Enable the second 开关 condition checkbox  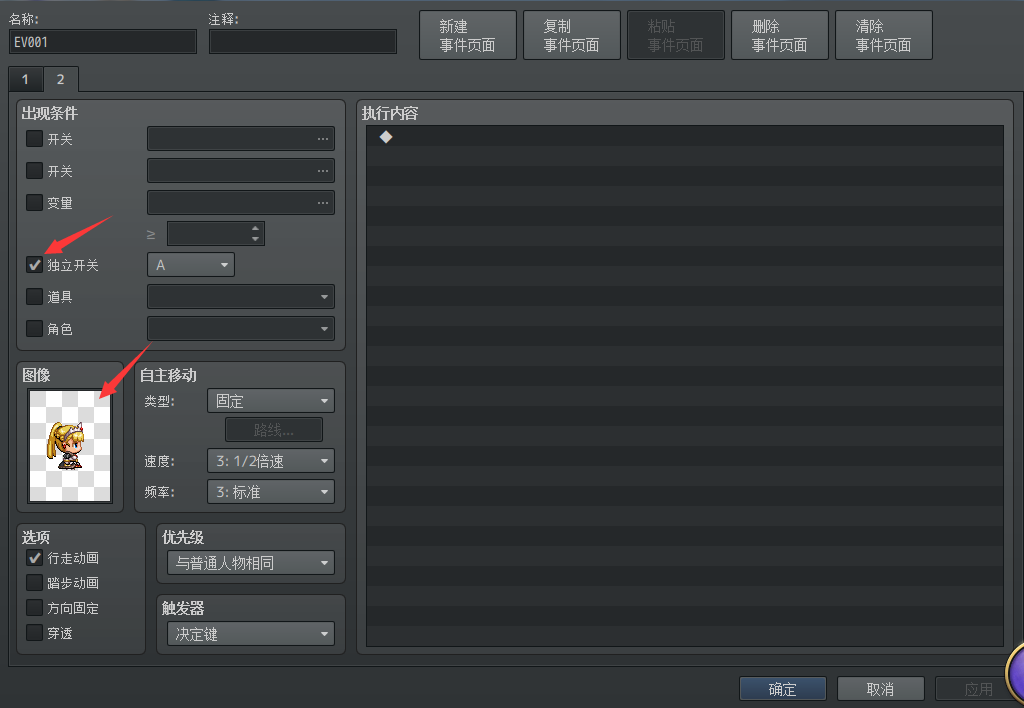(x=34, y=170)
